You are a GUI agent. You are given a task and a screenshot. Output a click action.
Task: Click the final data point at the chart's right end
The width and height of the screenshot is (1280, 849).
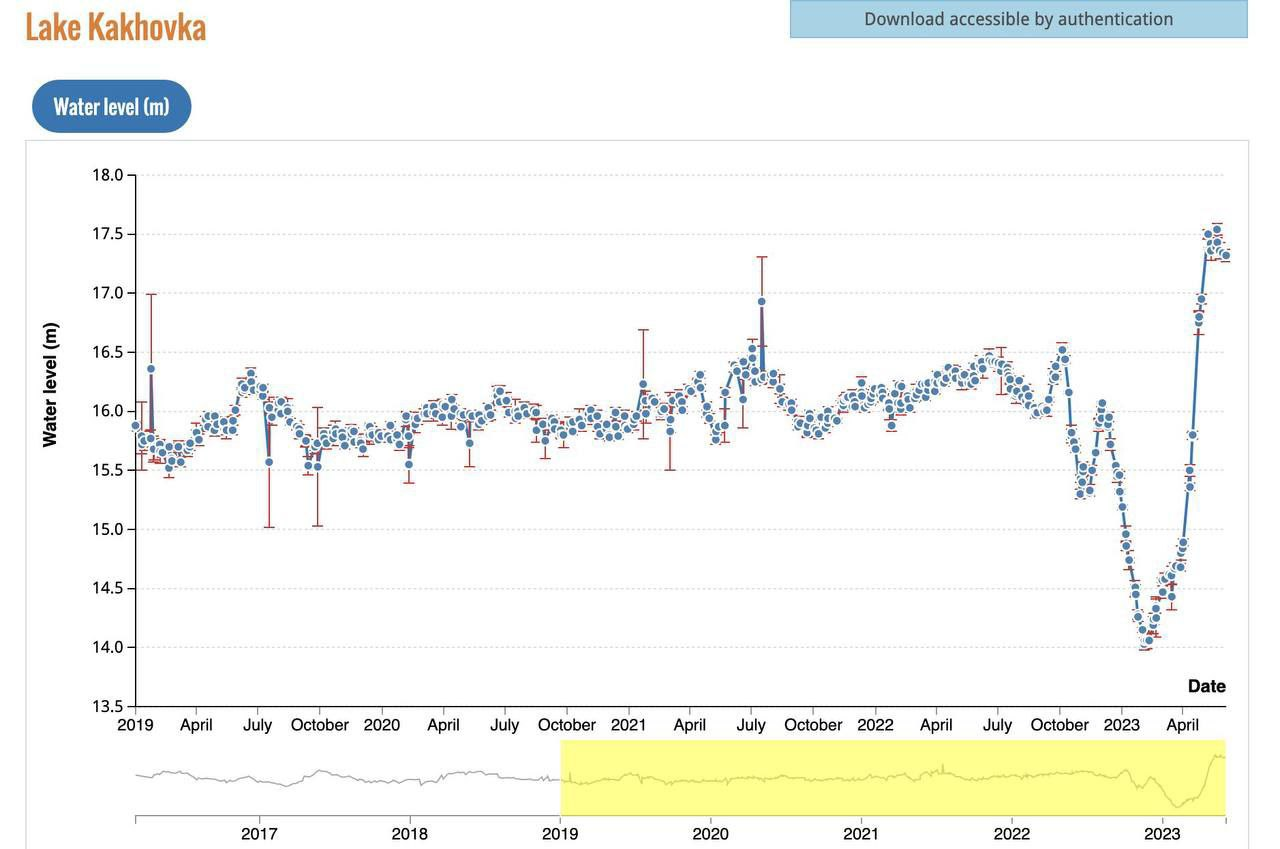pos(1225,256)
